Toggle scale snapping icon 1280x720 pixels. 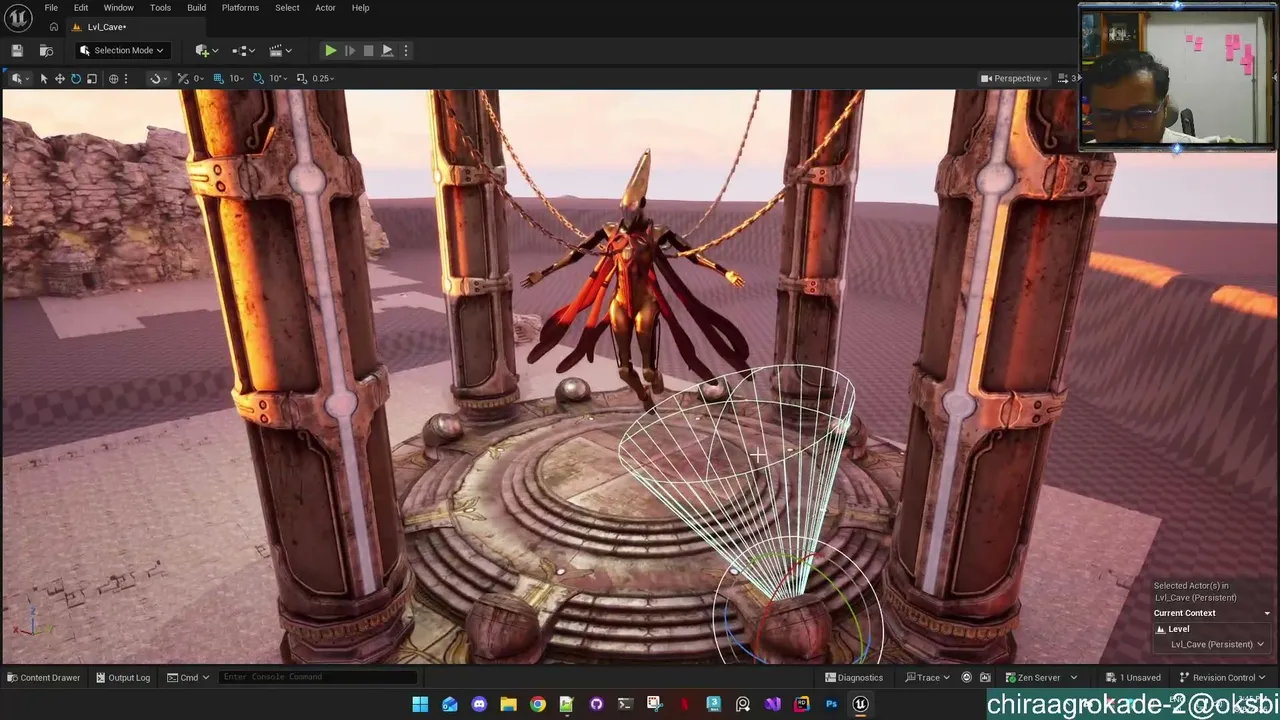(302, 78)
